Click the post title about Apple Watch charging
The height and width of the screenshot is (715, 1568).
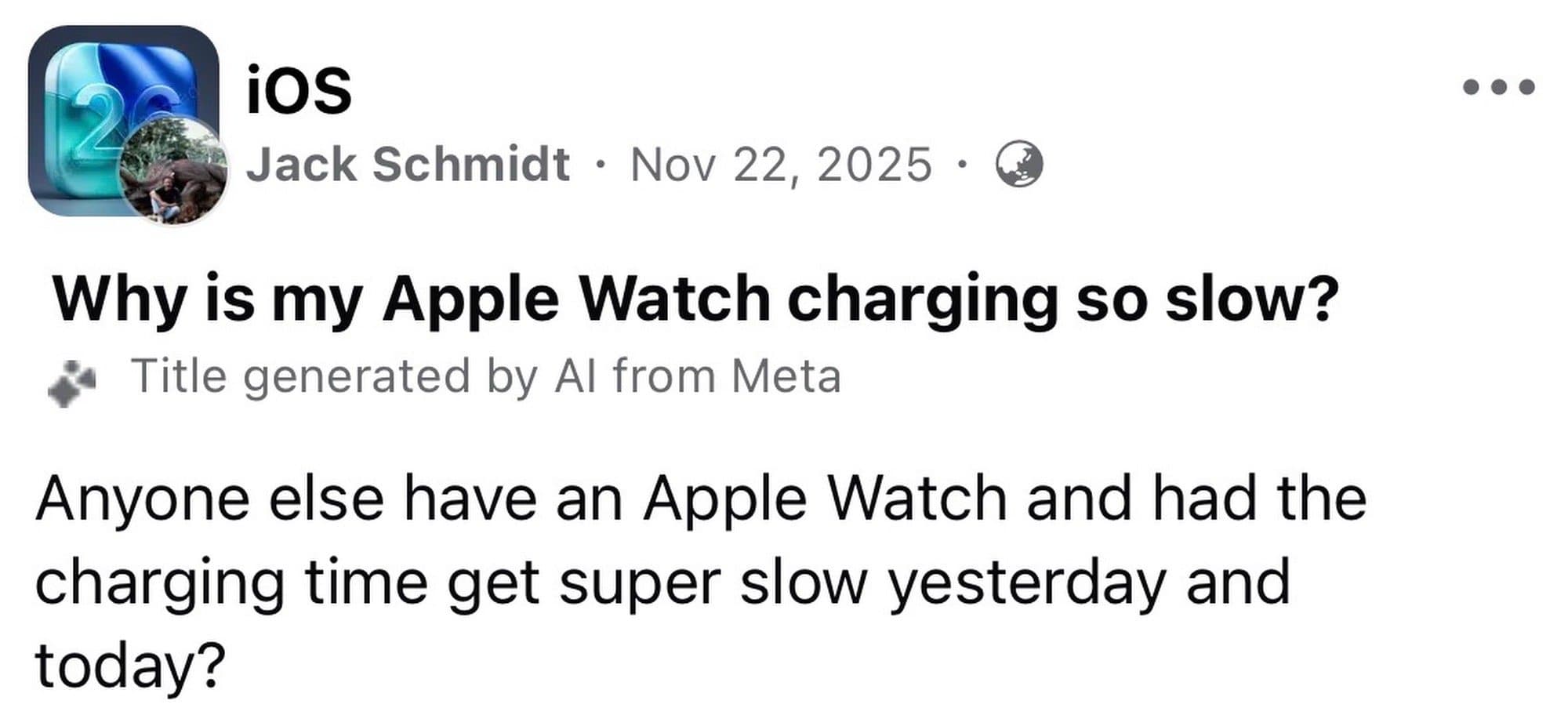click(x=695, y=299)
